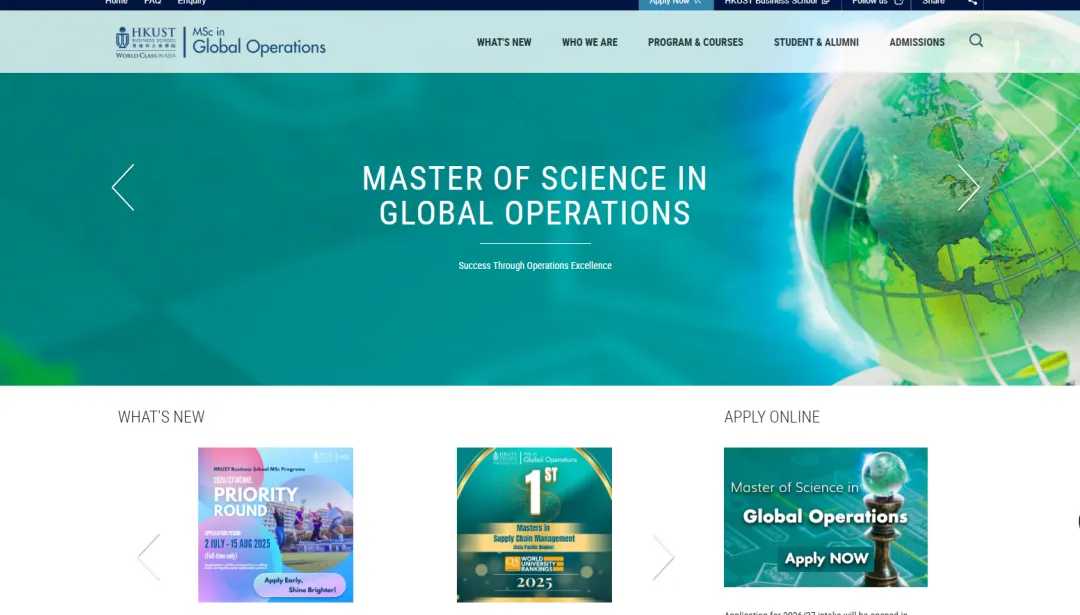
Task: Open the Enquiry link in top bar
Action: (191, 3)
